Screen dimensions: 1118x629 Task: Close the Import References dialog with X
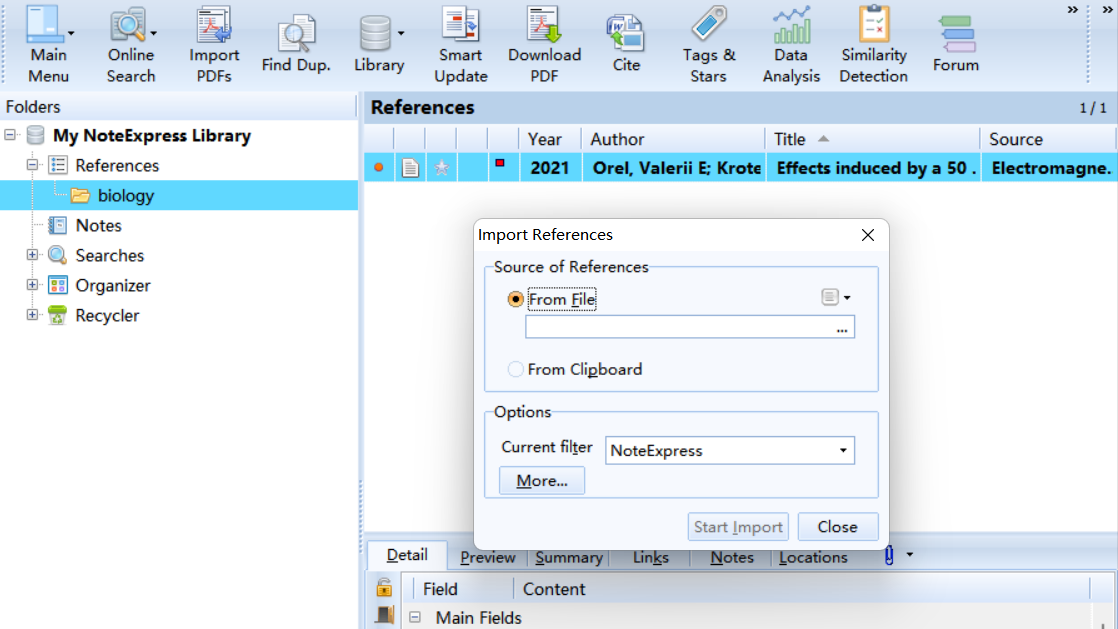[x=868, y=235]
